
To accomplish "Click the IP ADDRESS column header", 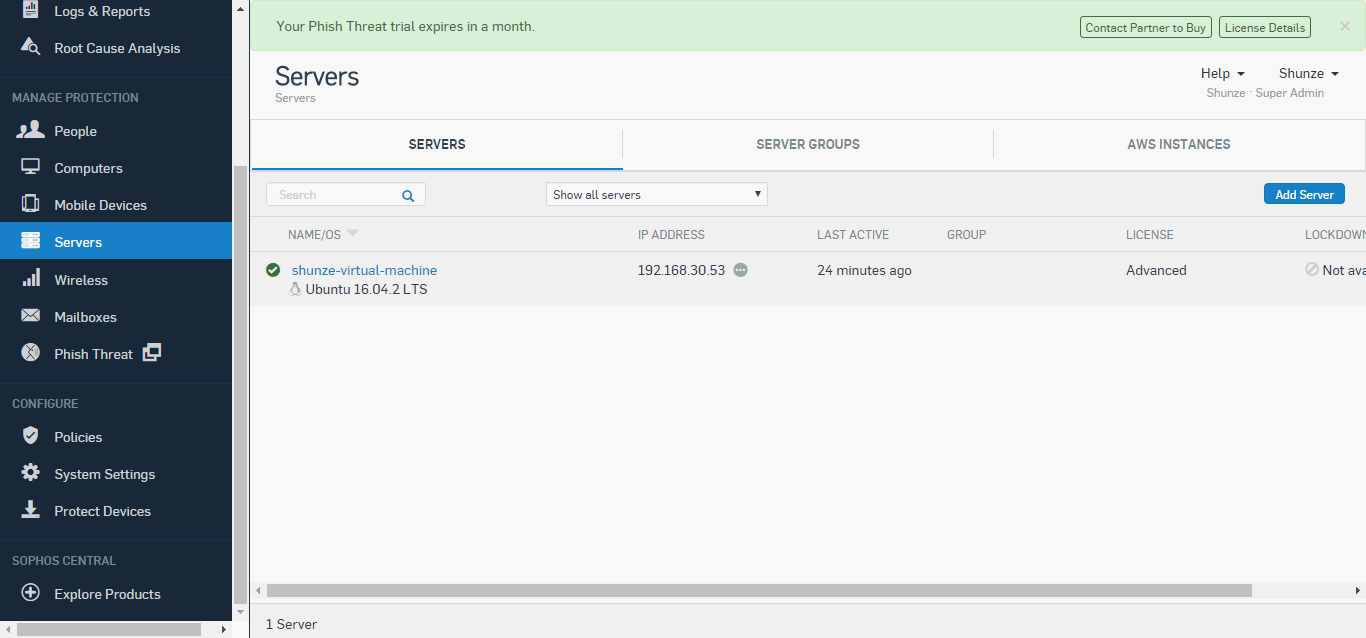I will click(671, 235).
